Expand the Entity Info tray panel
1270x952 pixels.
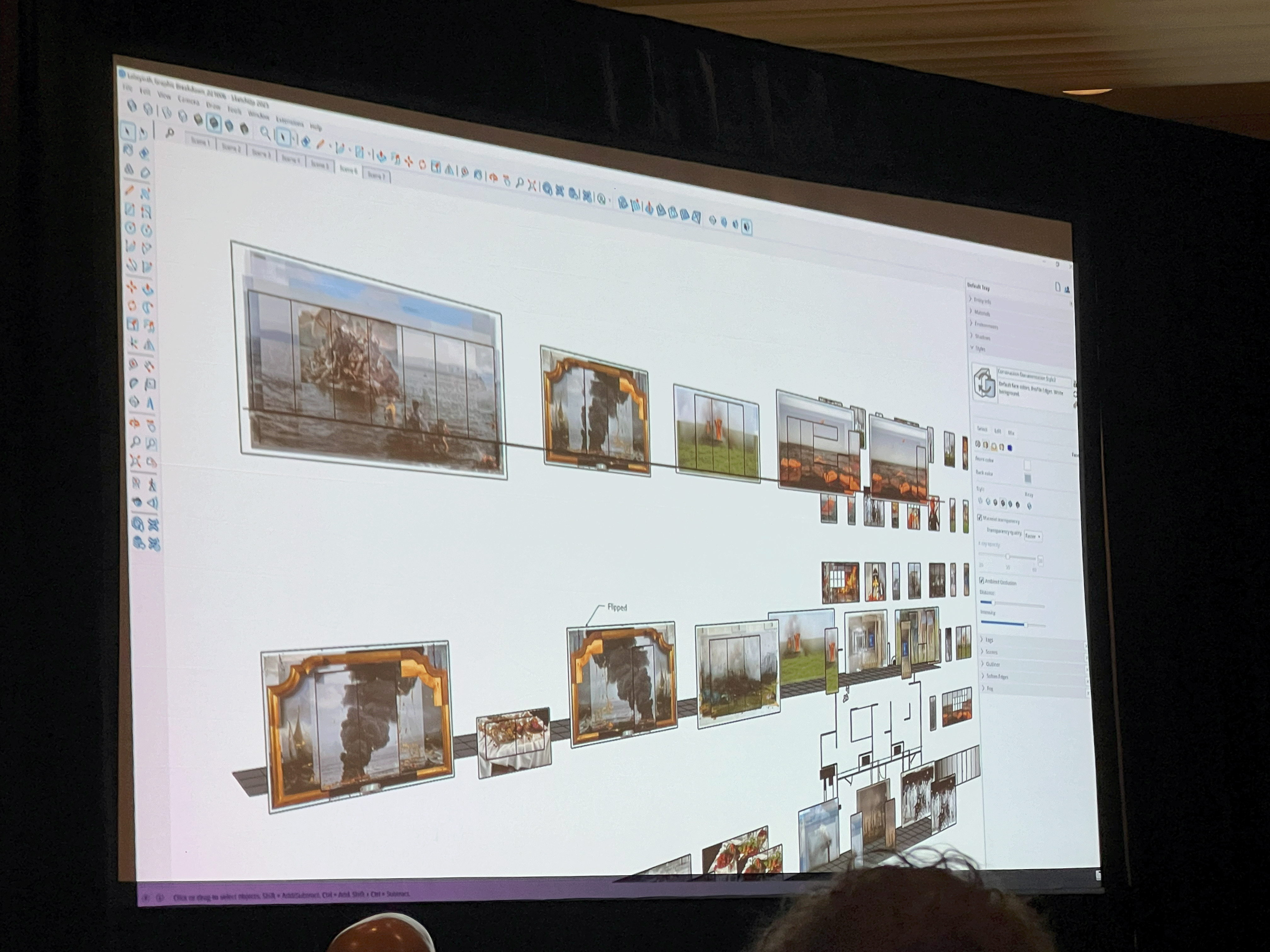click(x=982, y=300)
